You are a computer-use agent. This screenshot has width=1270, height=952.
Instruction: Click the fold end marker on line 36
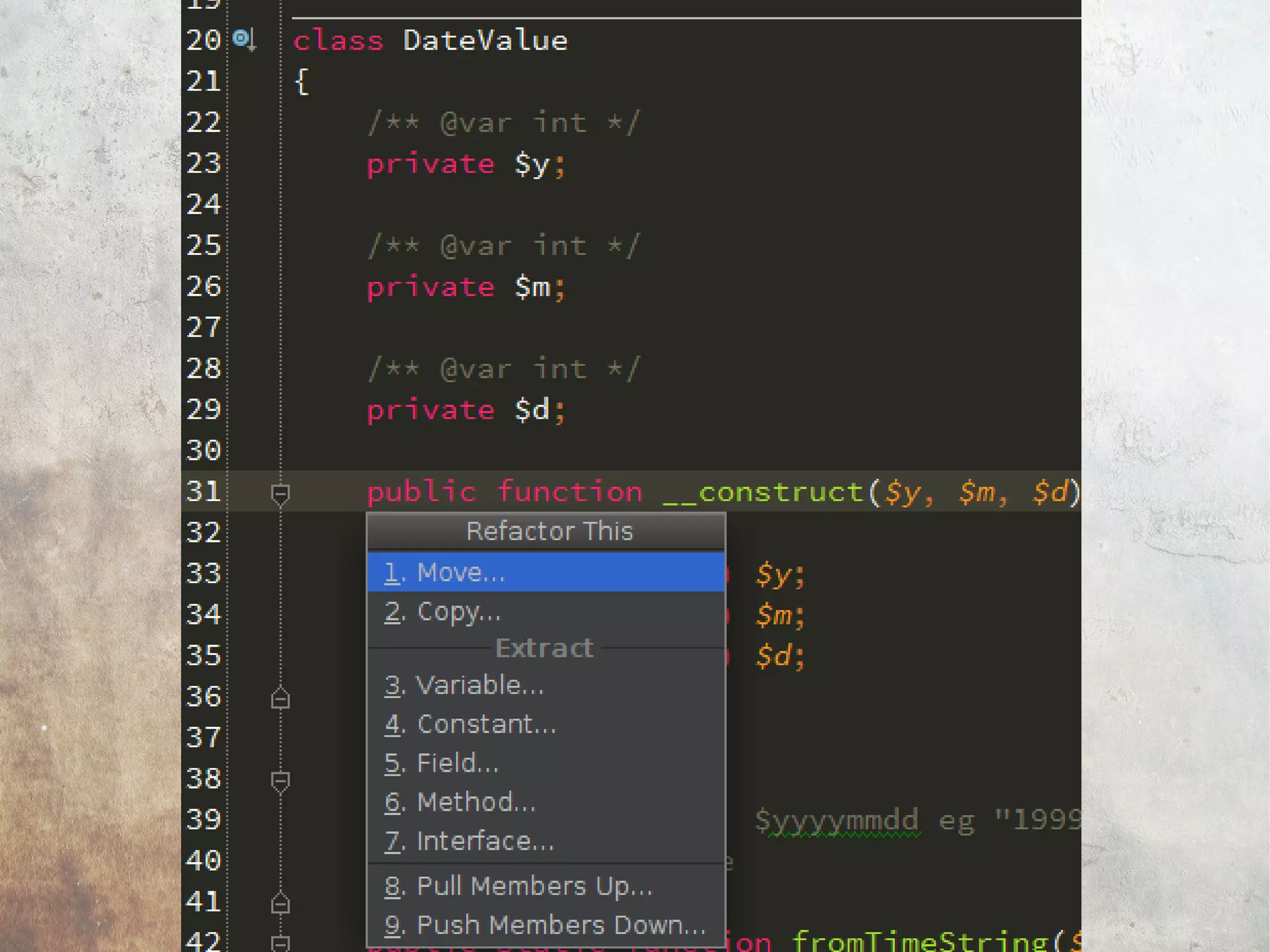(280, 699)
